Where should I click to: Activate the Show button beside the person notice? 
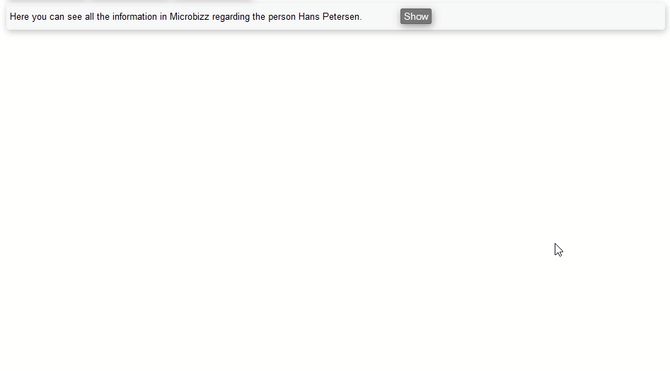416,17
